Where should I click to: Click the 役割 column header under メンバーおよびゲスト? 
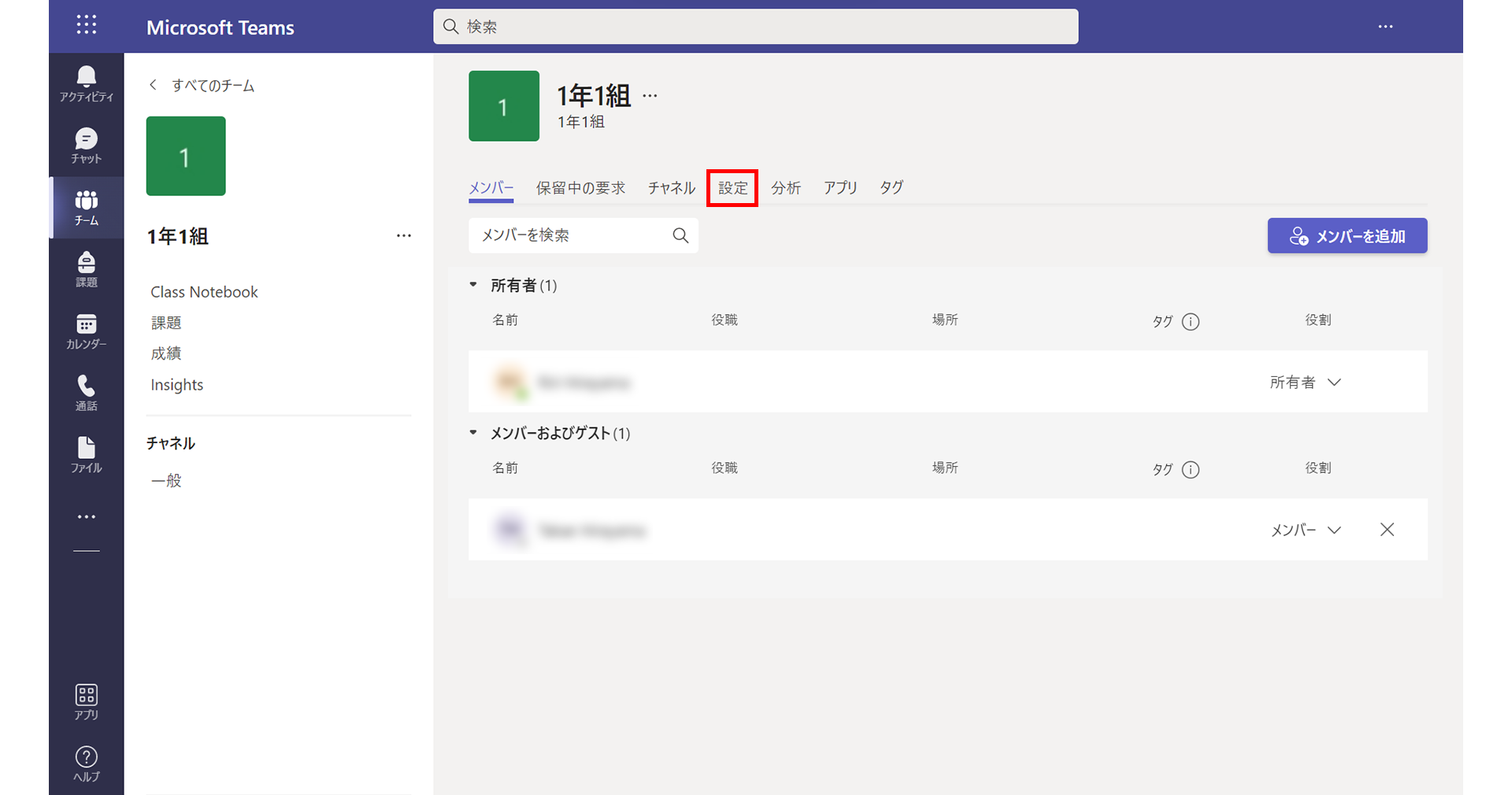click(1318, 468)
